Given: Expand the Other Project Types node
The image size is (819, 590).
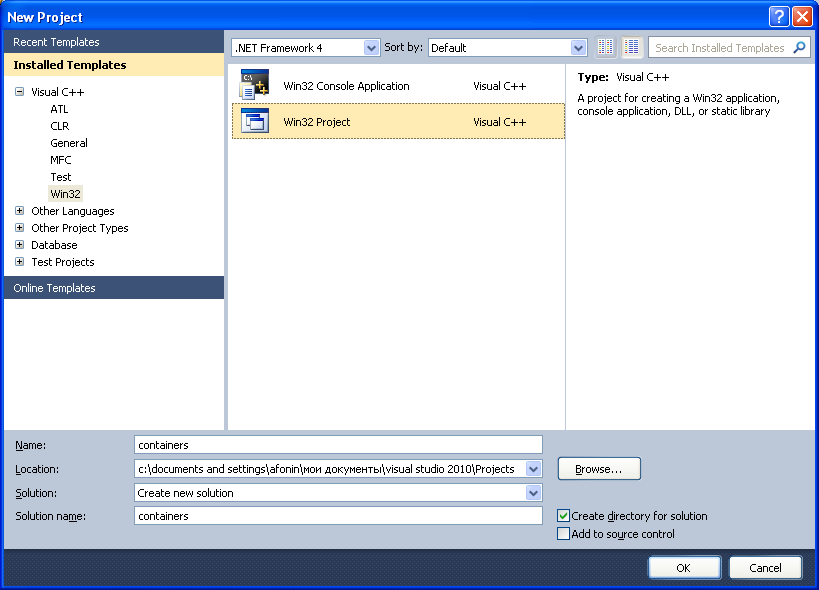Looking at the screenshot, I should 19,228.
